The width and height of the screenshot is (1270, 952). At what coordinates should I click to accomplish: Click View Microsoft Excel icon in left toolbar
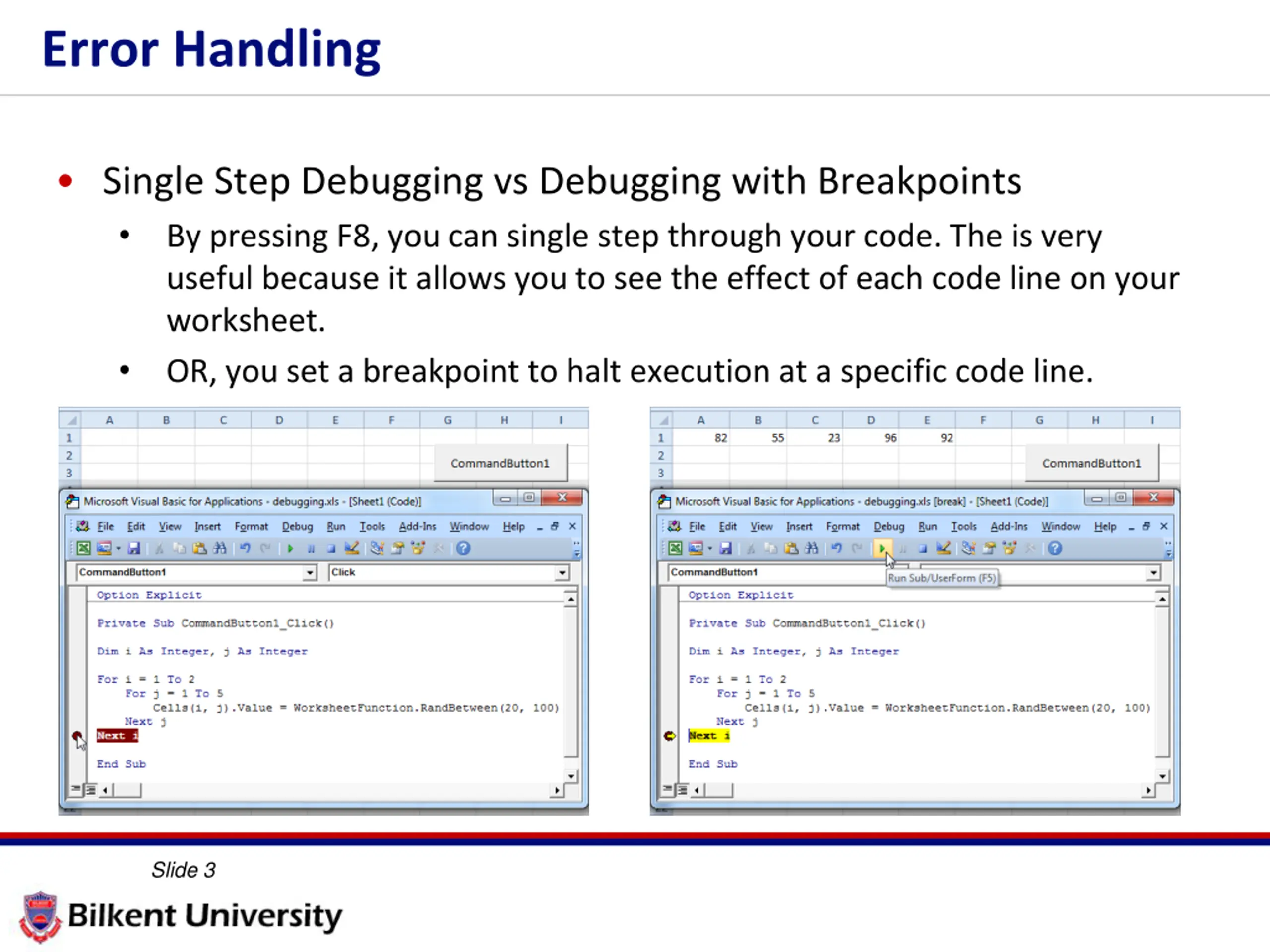(84, 548)
